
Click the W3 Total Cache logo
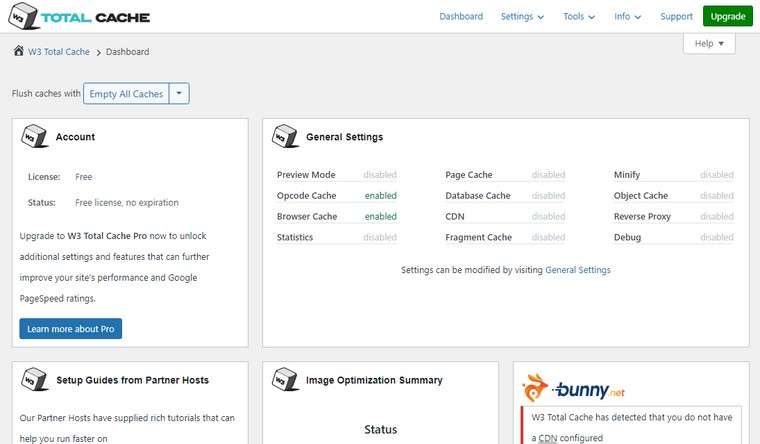79,16
